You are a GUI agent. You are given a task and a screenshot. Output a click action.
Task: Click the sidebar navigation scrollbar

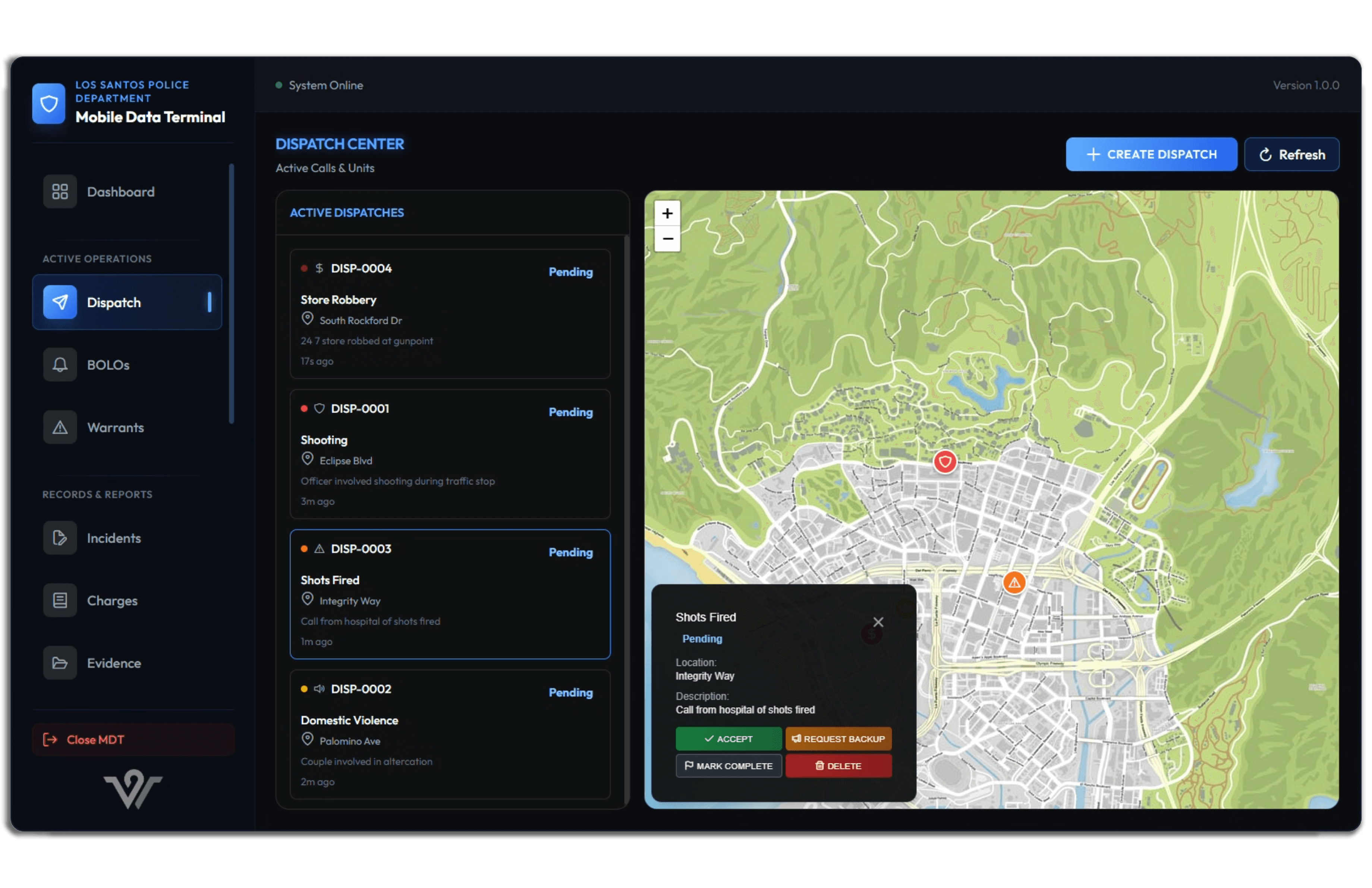pos(231,294)
